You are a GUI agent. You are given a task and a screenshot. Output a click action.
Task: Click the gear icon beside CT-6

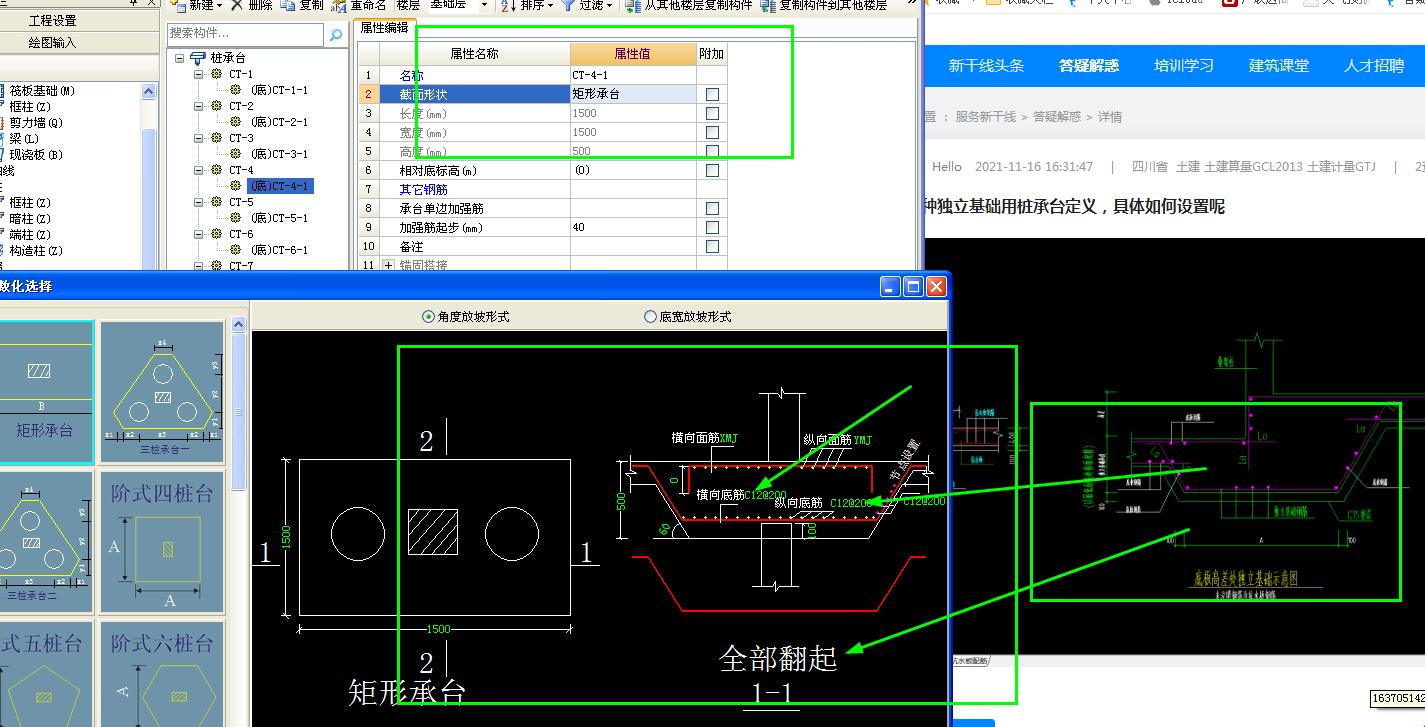coord(217,234)
